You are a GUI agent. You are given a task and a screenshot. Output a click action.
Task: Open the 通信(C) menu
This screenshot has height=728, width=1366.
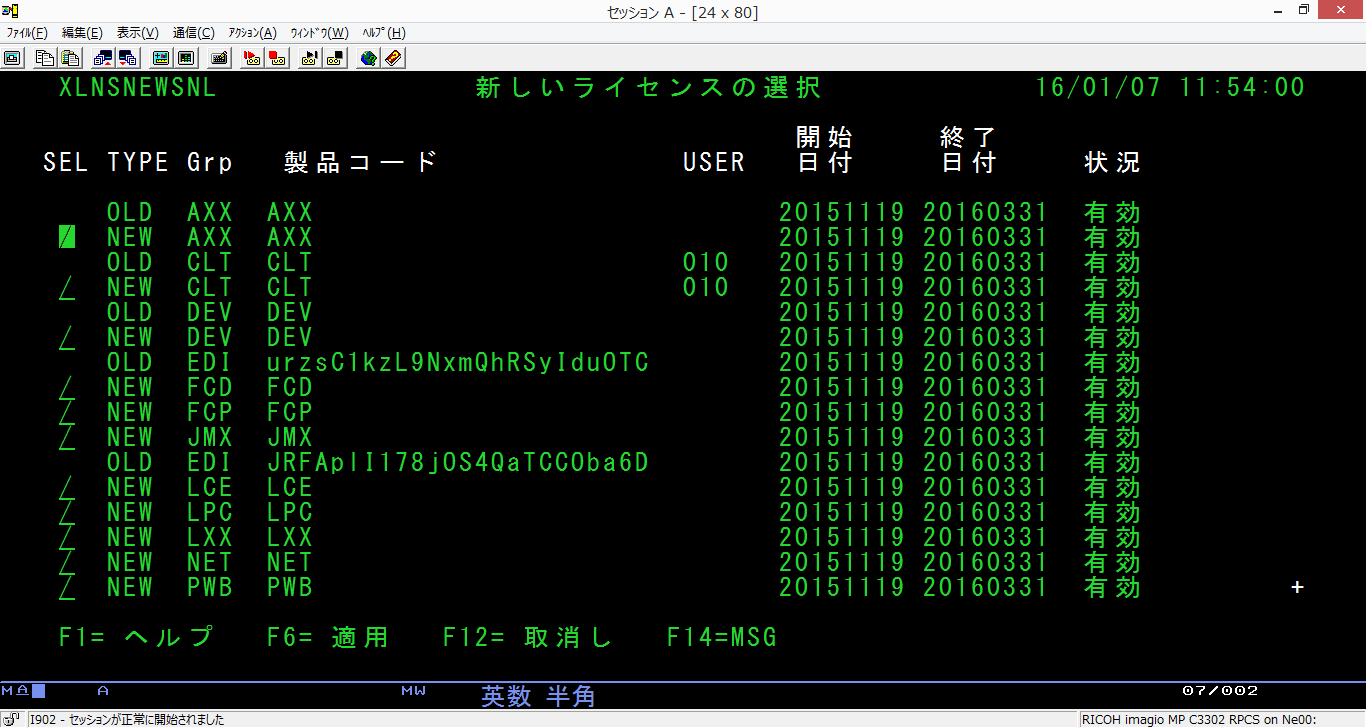coord(193,33)
